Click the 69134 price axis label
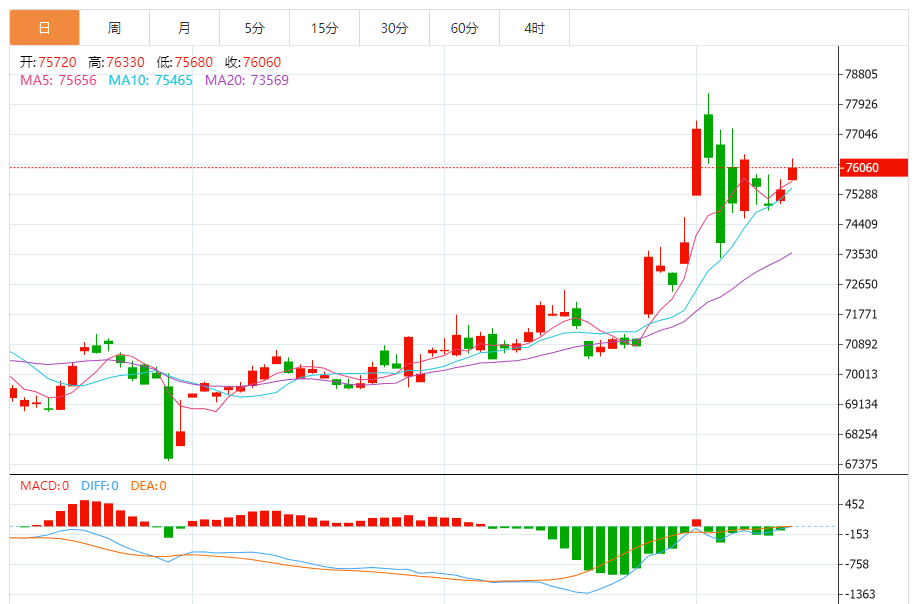The height and width of the screenshot is (604, 915). tap(861, 404)
